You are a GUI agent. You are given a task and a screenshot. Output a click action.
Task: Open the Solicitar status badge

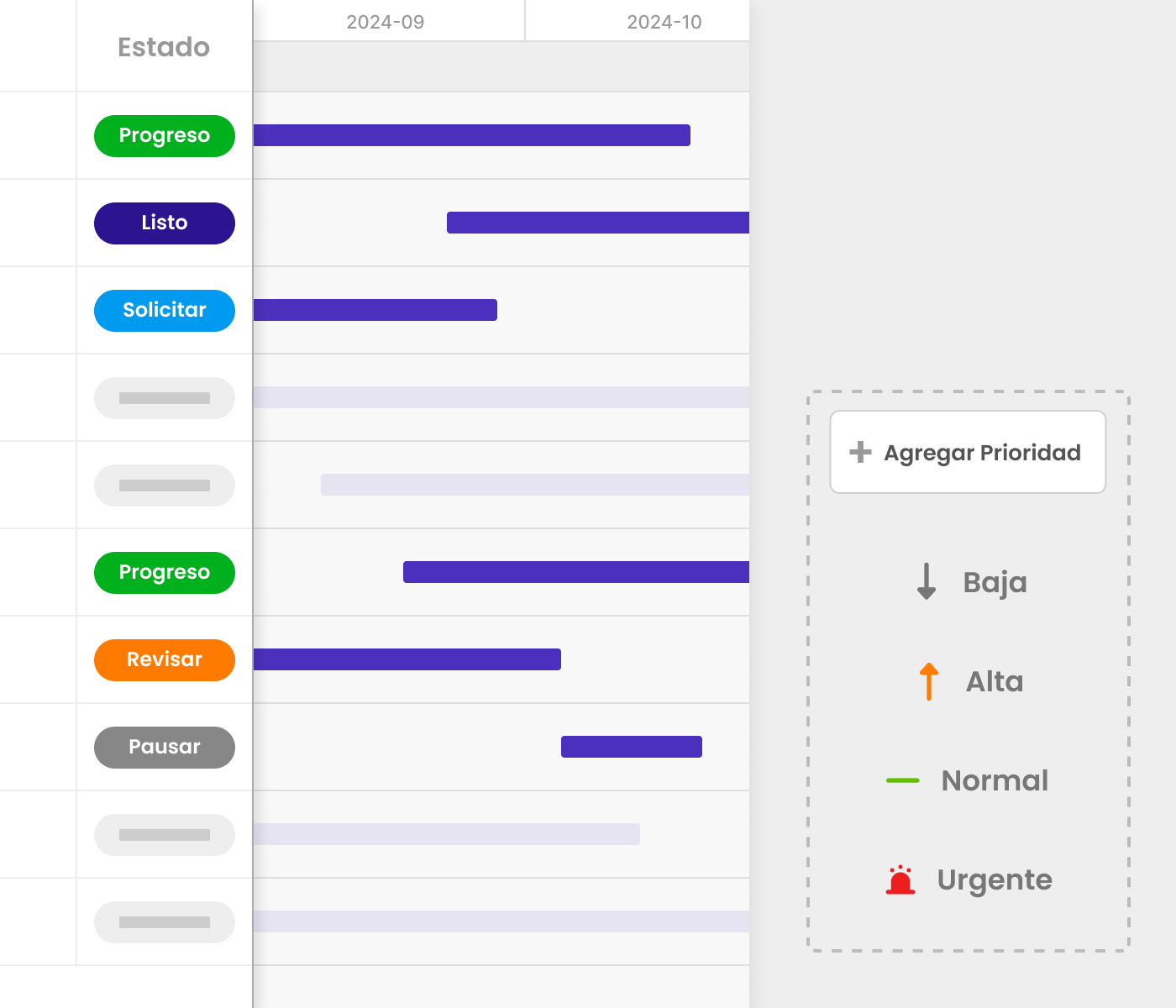[x=165, y=310]
